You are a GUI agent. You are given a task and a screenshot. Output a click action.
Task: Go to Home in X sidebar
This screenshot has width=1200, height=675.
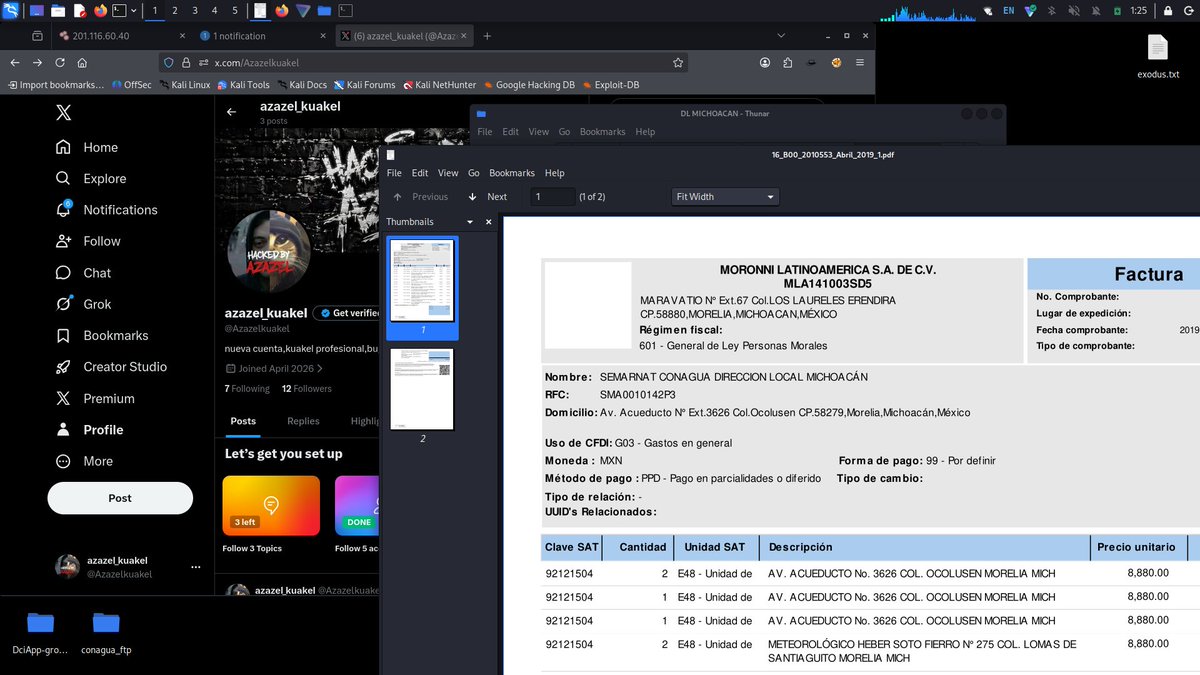click(x=87, y=147)
